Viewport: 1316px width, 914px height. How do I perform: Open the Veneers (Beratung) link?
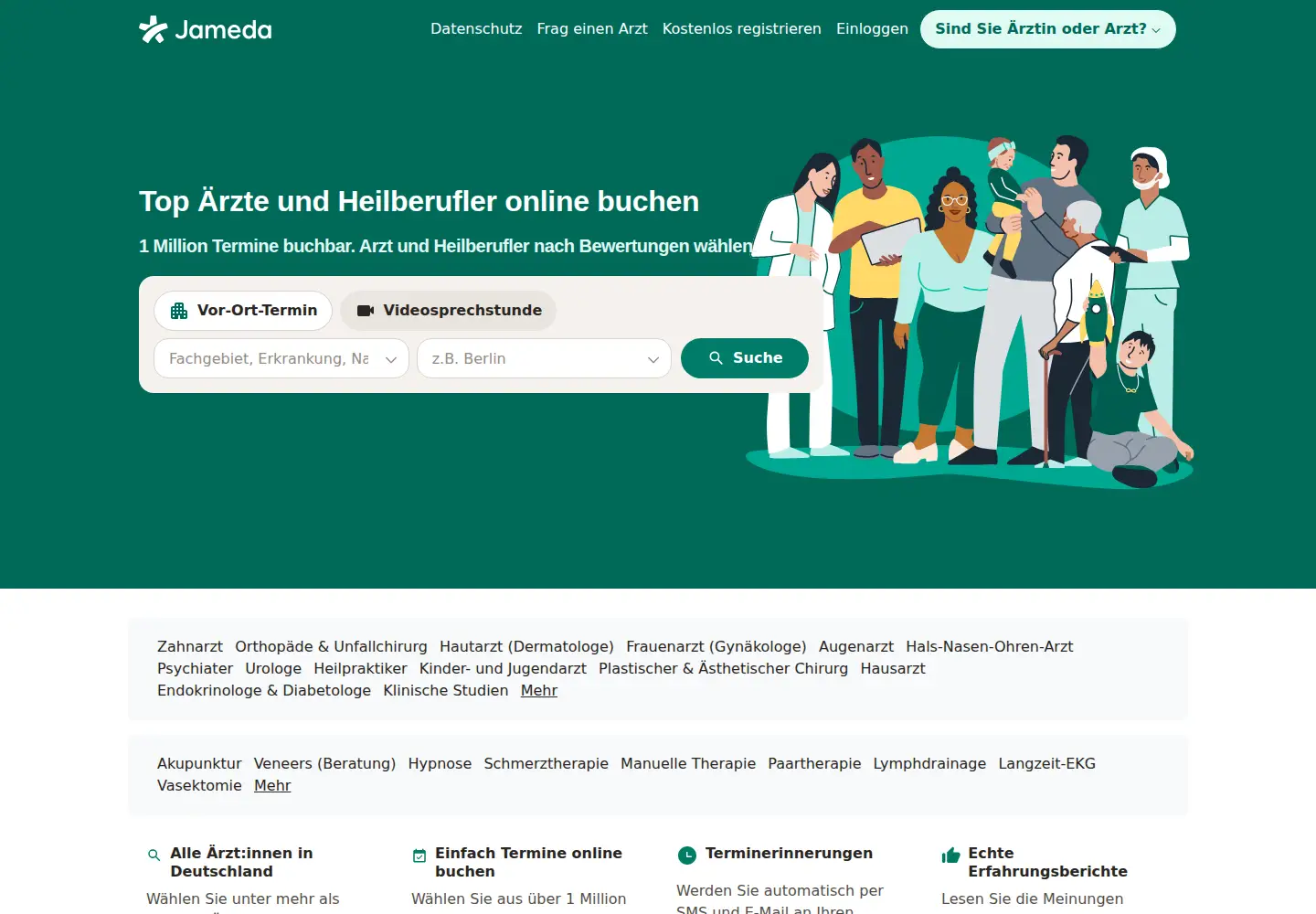pos(324,763)
